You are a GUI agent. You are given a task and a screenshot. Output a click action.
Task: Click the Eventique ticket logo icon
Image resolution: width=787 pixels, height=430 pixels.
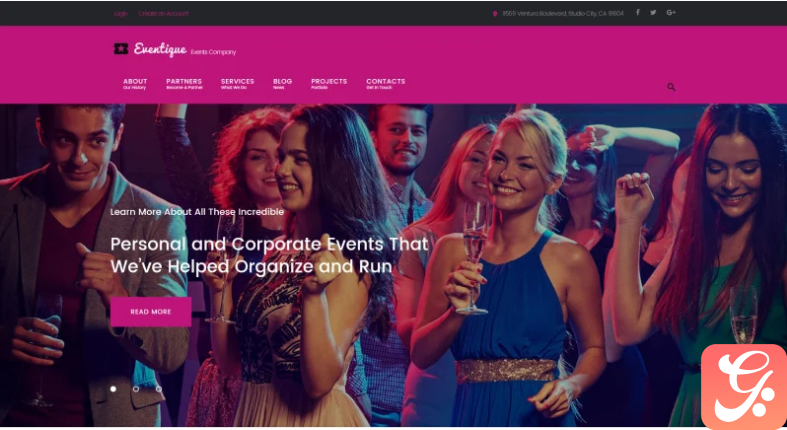(x=120, y=49)
